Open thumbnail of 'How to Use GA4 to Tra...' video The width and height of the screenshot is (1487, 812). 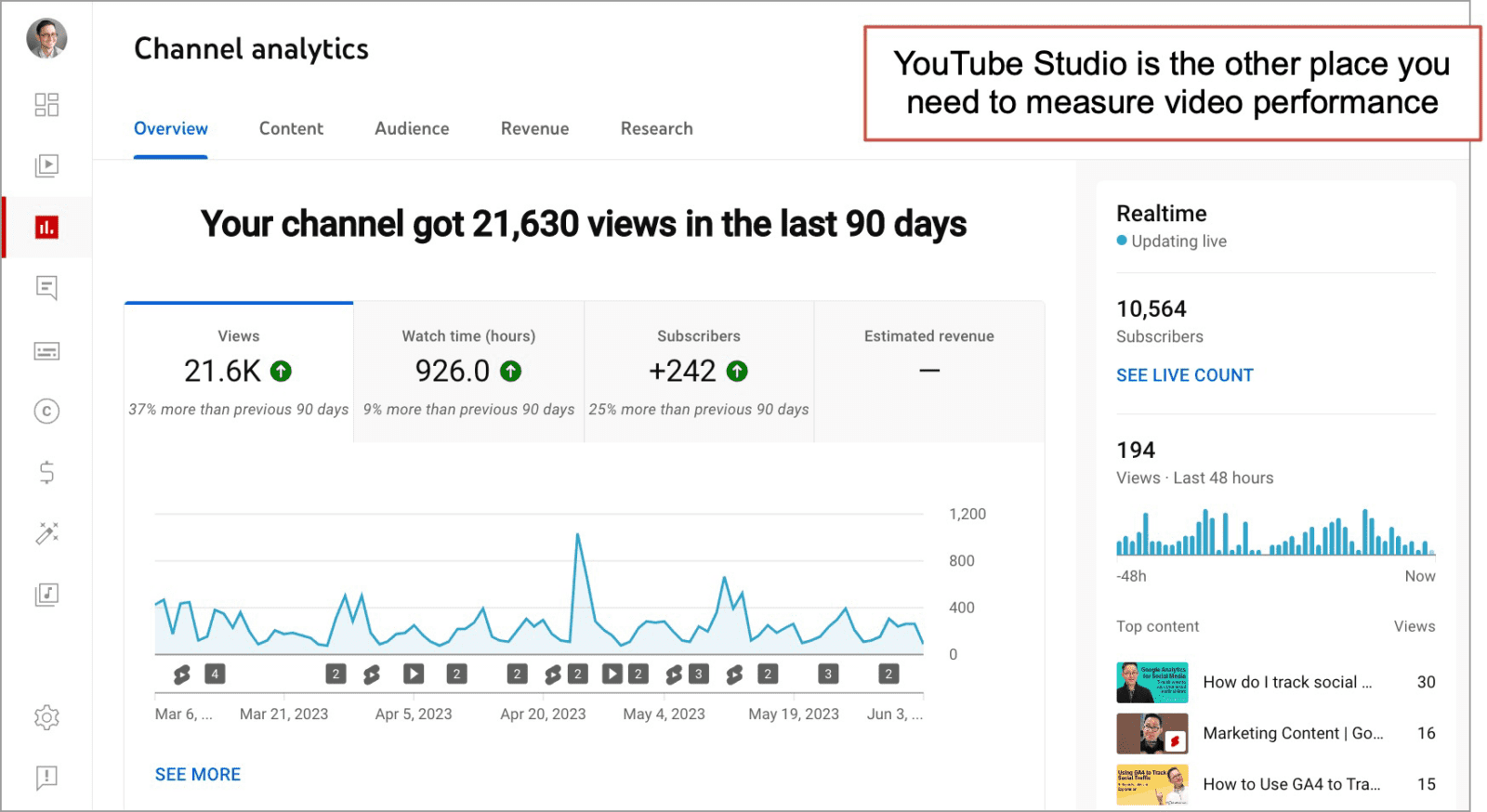coord(1152,784)
